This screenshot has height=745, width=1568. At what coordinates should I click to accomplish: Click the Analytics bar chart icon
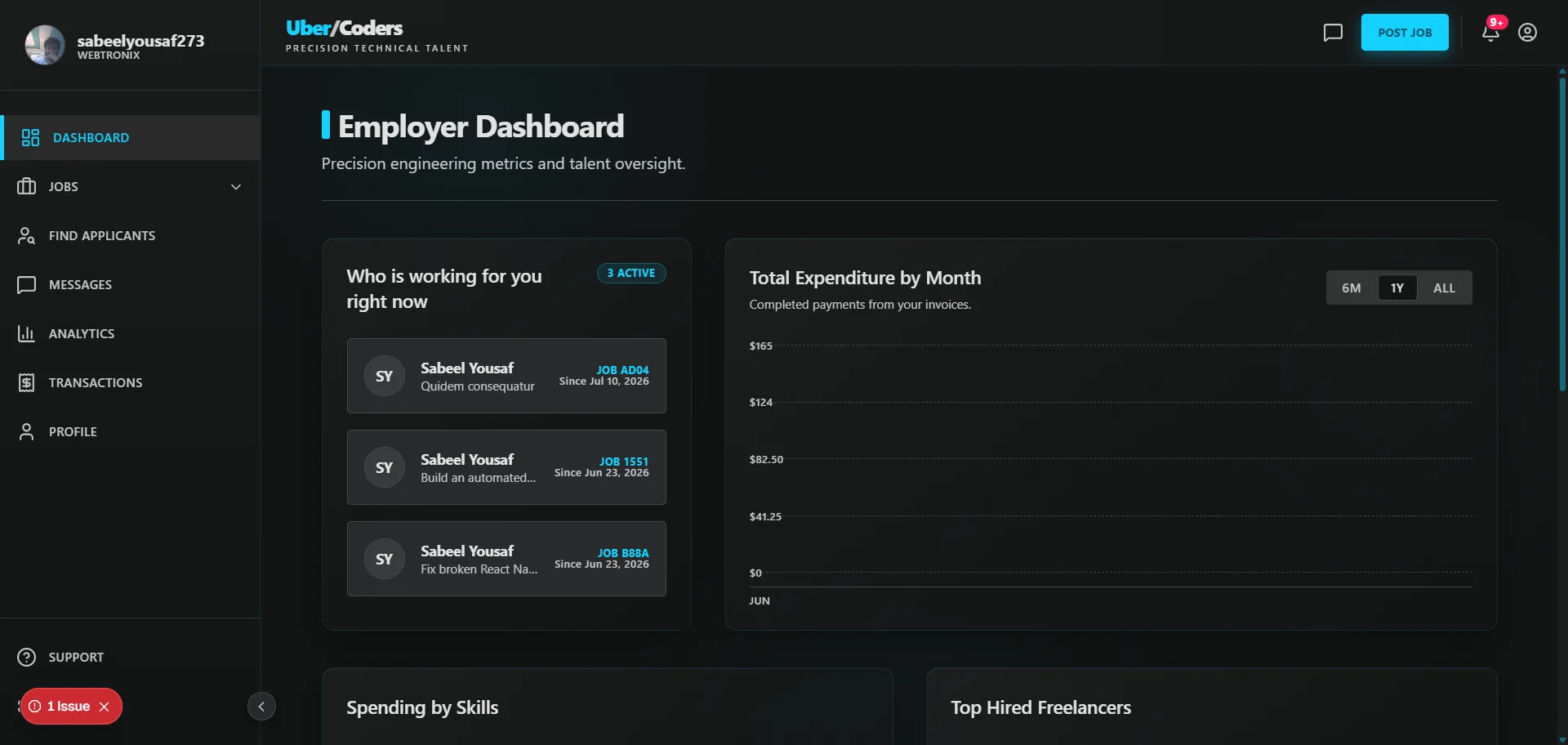[x=27, y=333]
